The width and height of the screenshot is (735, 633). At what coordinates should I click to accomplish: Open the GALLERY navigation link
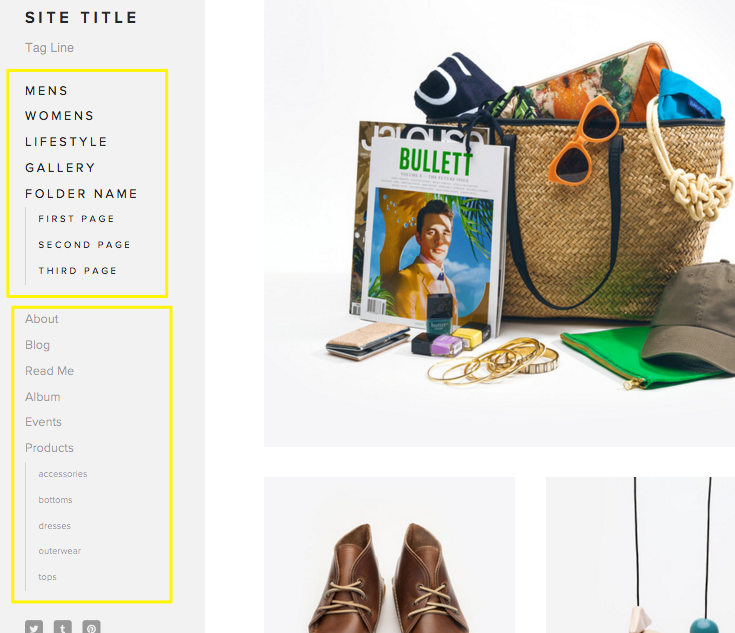(60, 167)
